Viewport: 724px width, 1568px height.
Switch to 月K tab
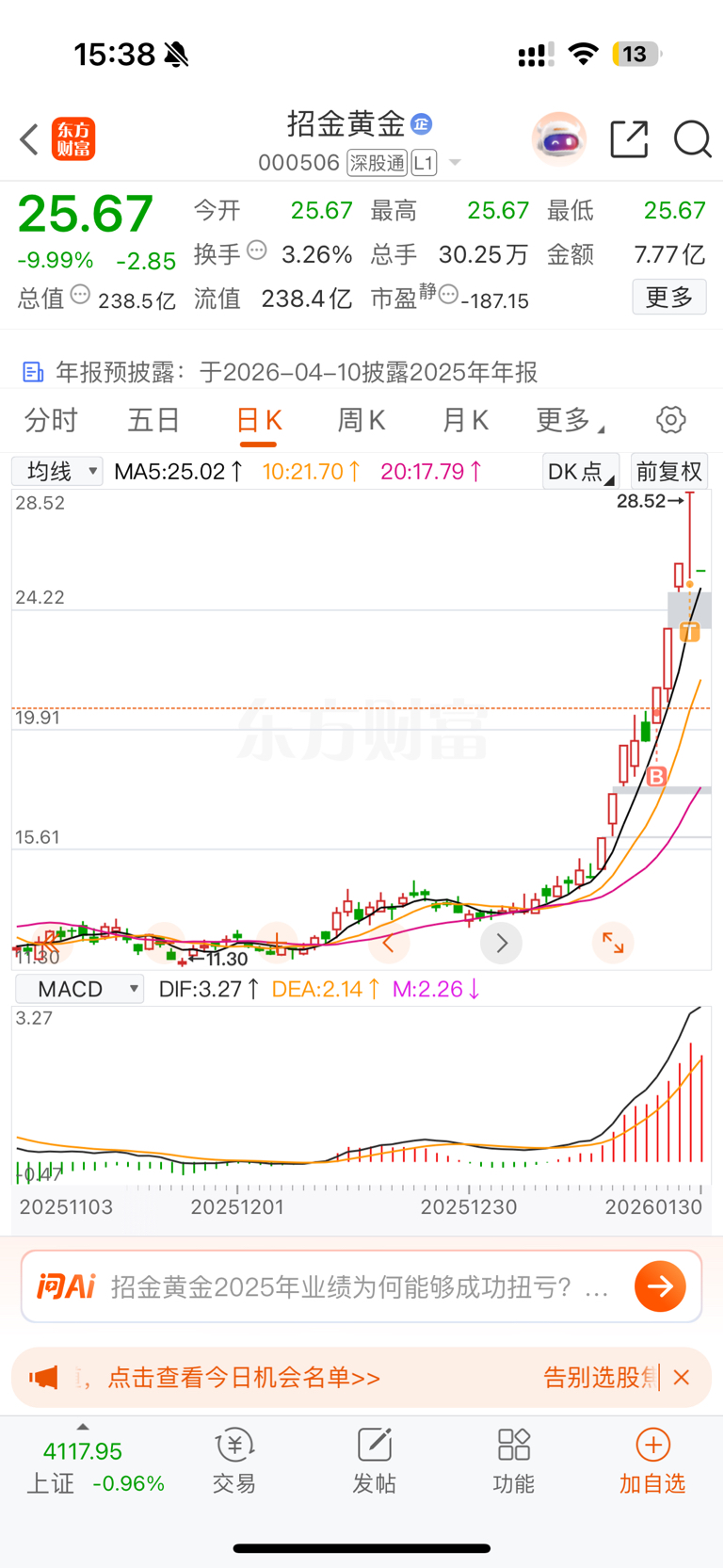465,420
